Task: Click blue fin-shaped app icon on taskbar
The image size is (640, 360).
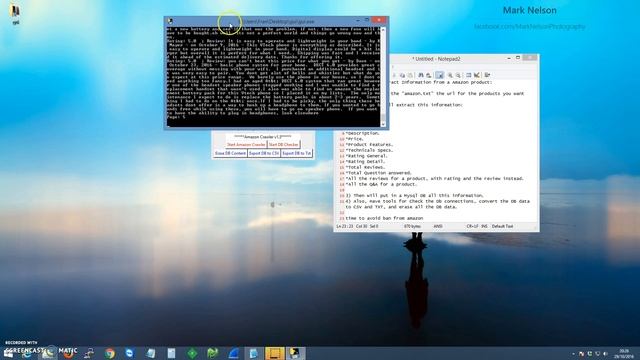Action: point(233,353)
